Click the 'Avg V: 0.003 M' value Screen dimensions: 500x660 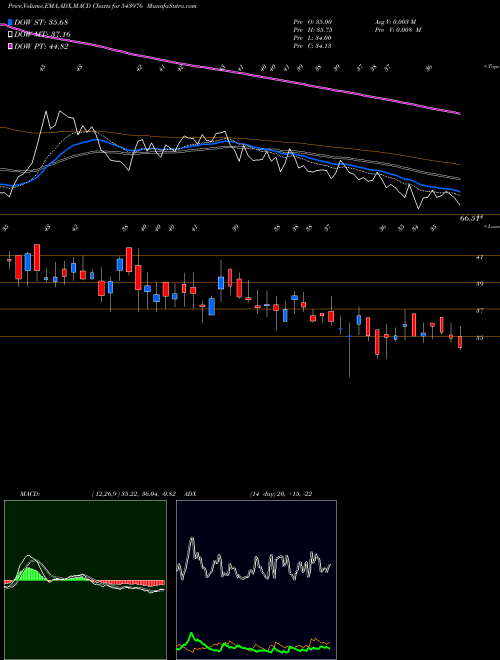[x=398, y=22]
